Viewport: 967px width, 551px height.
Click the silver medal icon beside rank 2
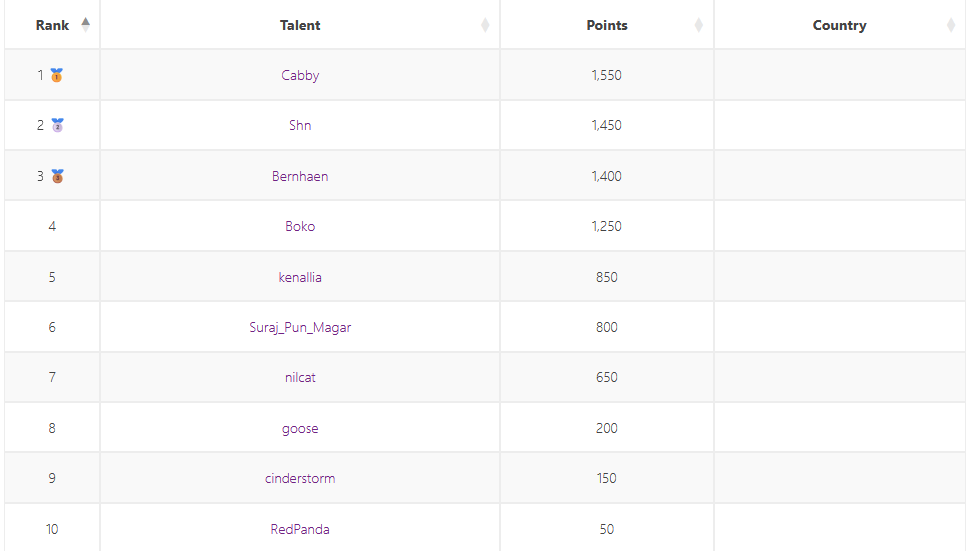(x=57, y=125)
